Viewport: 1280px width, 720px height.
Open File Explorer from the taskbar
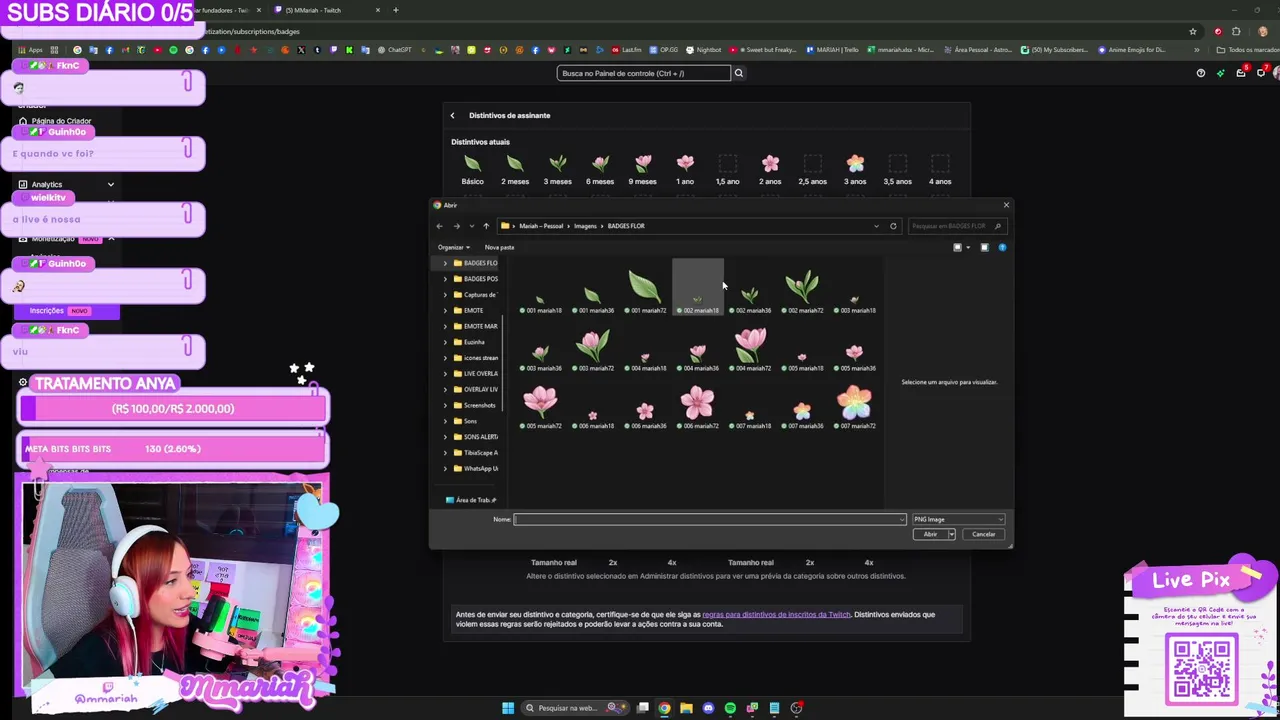(686, 708)
